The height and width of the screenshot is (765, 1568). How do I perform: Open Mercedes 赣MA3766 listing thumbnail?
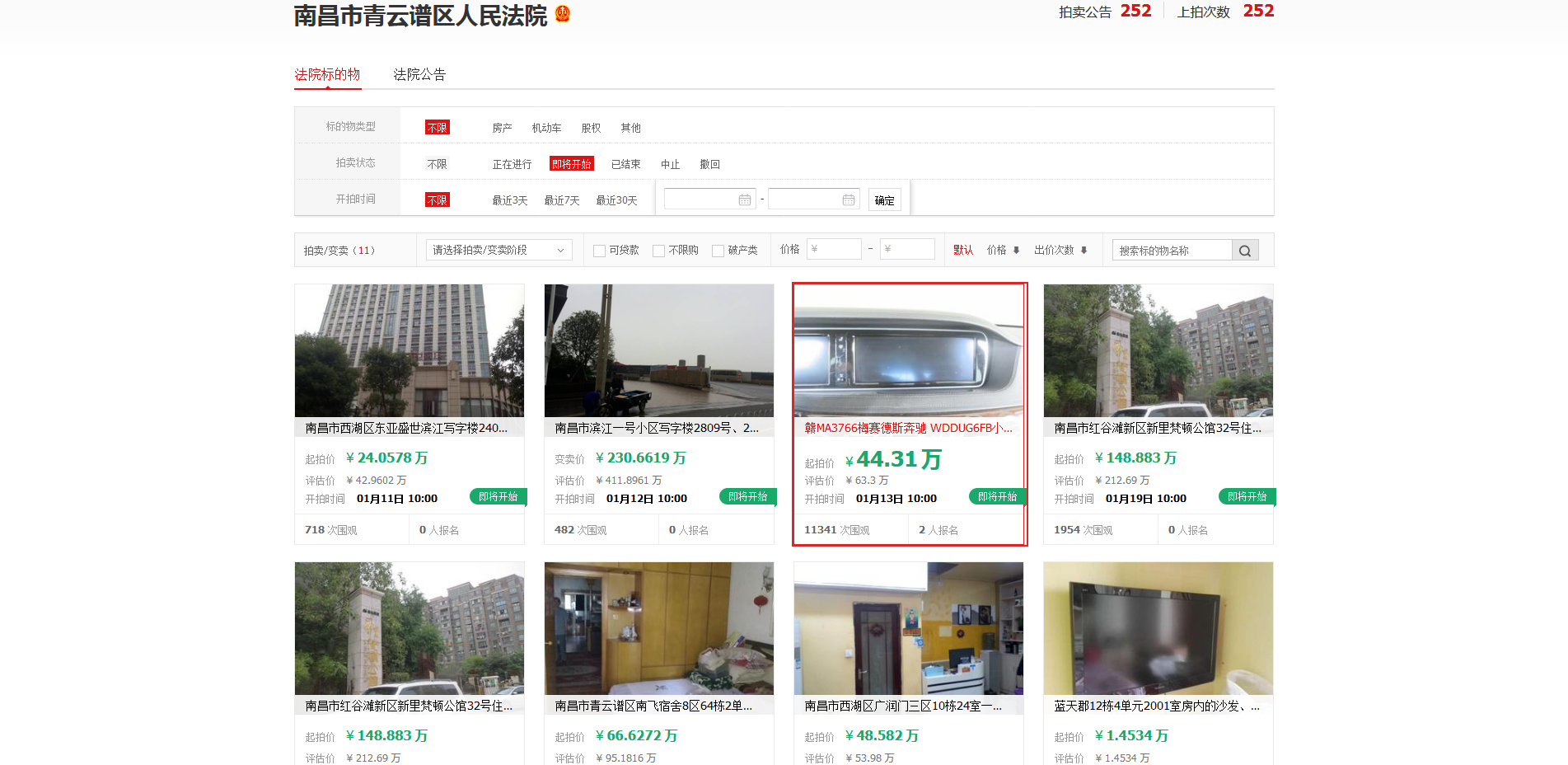909,351
